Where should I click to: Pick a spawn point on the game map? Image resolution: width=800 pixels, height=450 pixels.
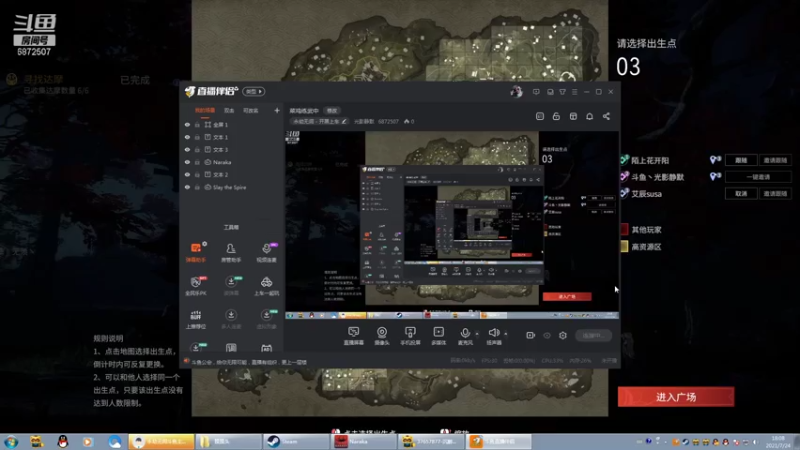[399, 41]
